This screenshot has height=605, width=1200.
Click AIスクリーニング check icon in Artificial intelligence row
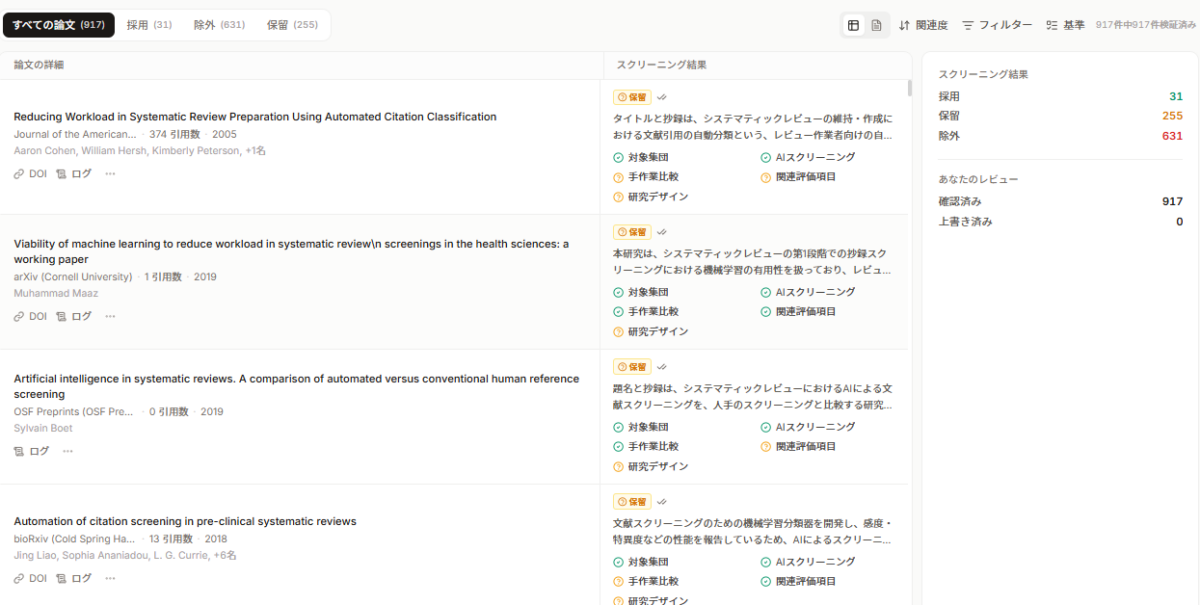[766, 427]
